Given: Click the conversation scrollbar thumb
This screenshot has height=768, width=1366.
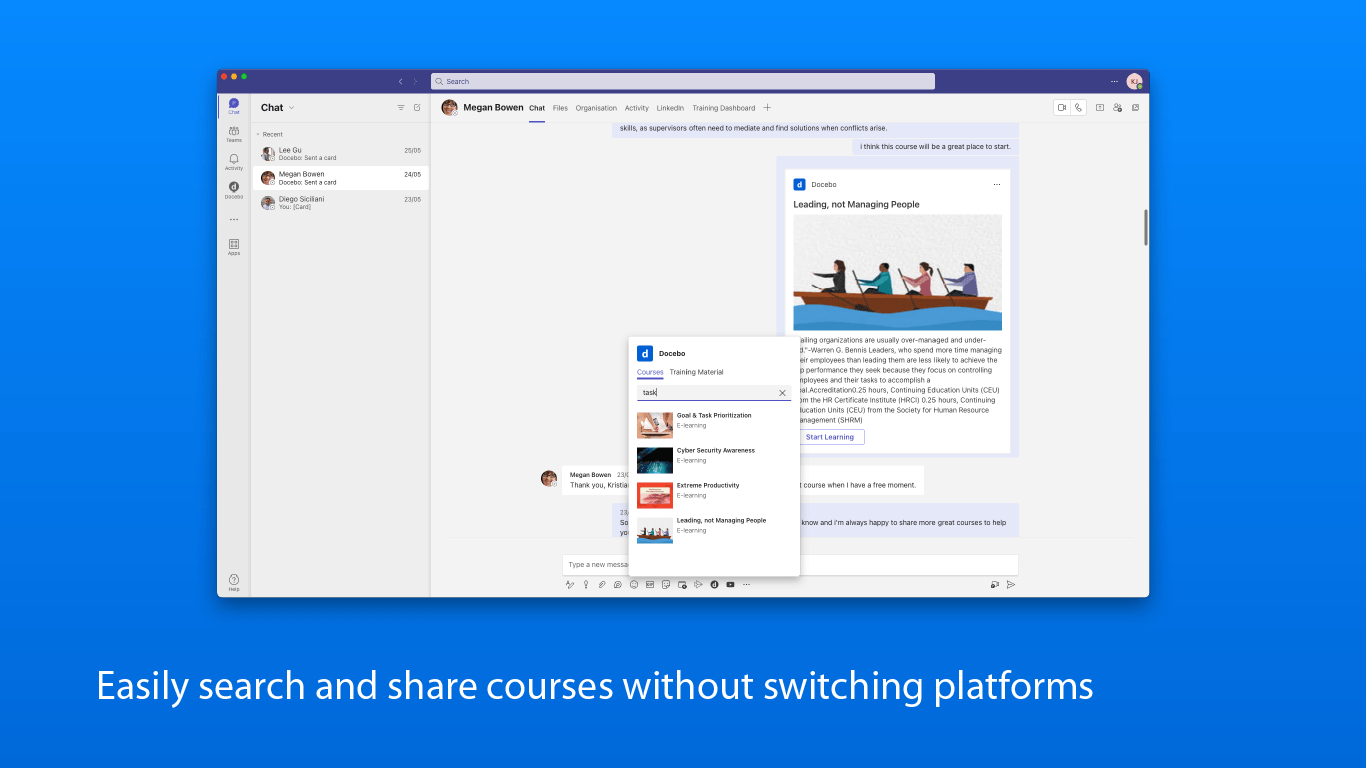Looking at the screenshot, I should [x=1146, y=228].
